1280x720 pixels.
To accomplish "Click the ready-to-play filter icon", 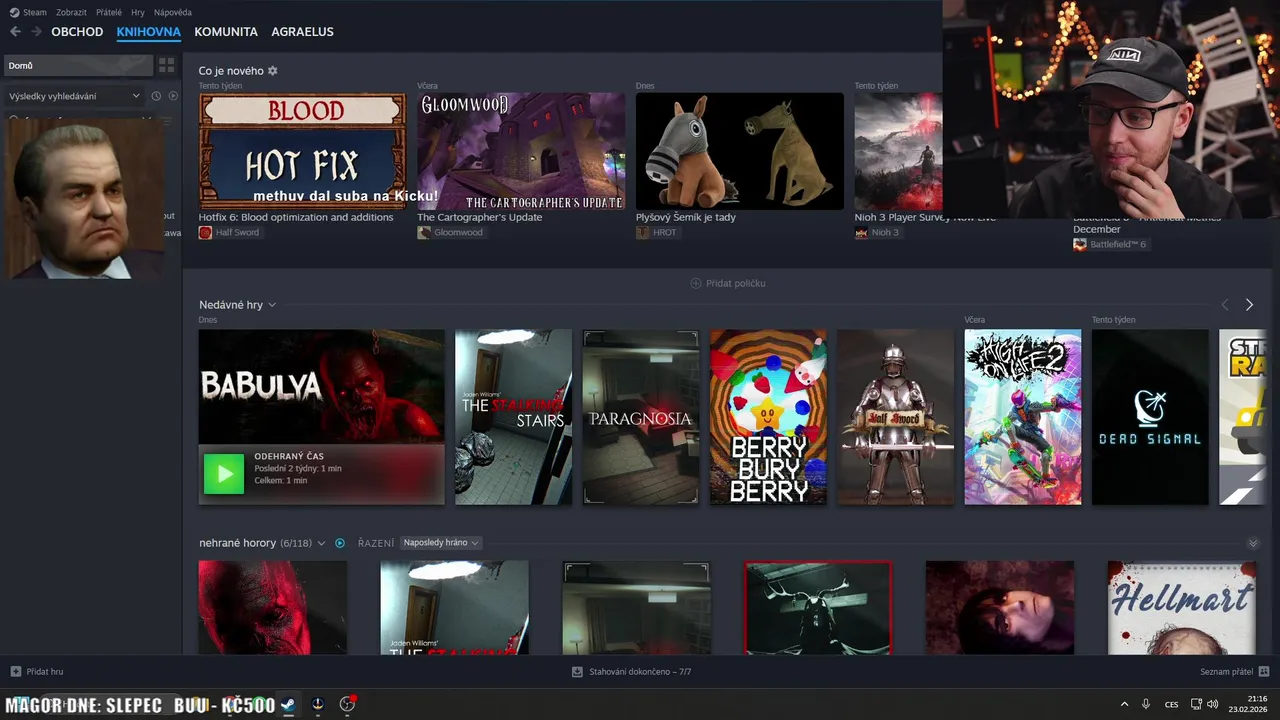I will (173, 96).
